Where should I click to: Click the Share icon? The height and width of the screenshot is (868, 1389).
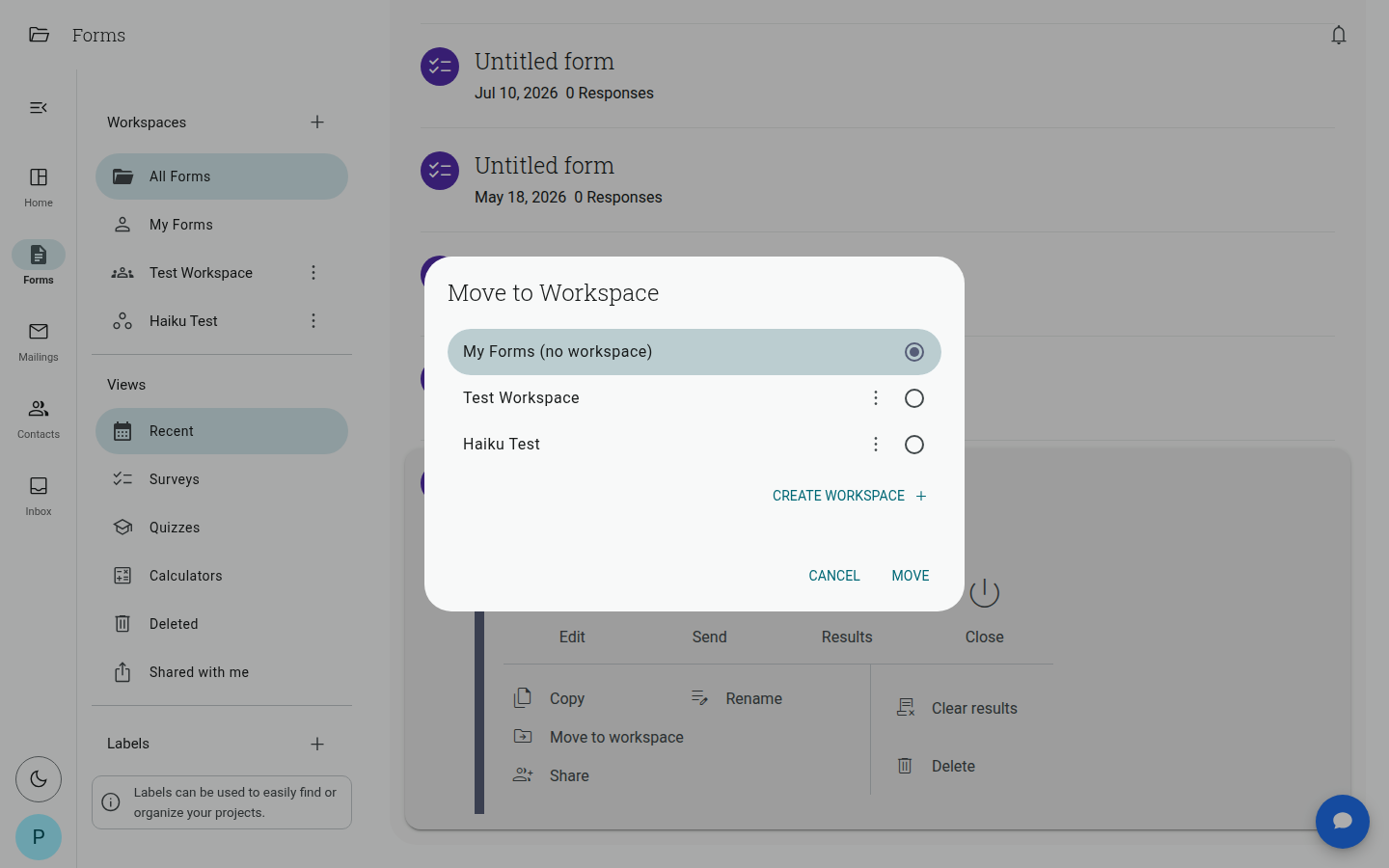click(x=523, y=774)
